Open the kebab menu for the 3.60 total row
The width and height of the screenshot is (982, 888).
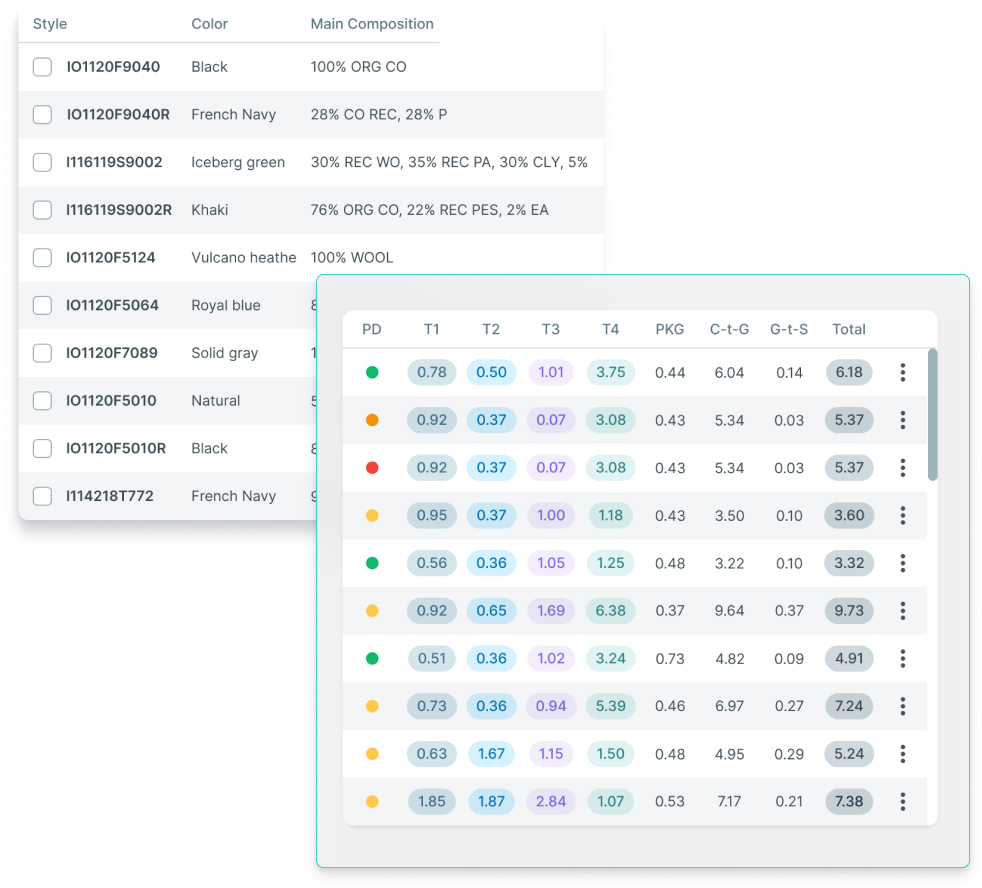coord(902,516)
